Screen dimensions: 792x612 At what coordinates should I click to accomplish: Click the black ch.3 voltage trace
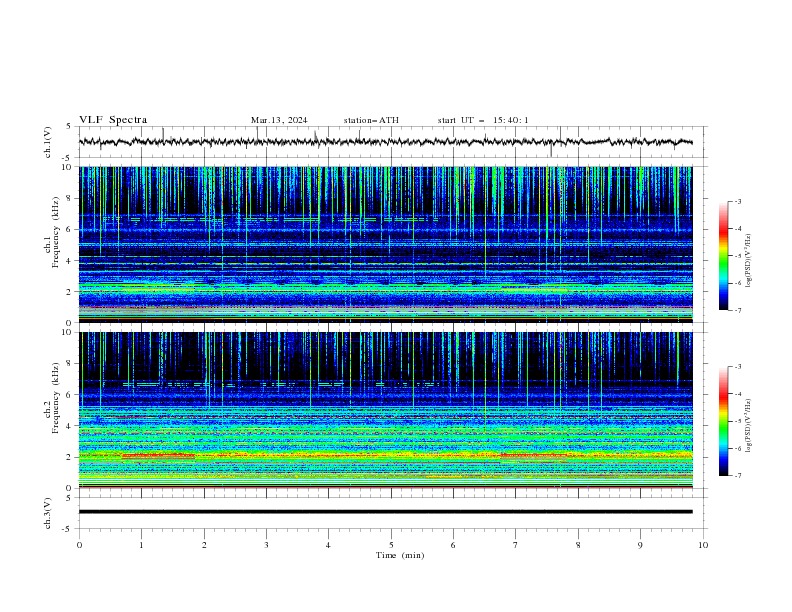[x=385, y=512]
